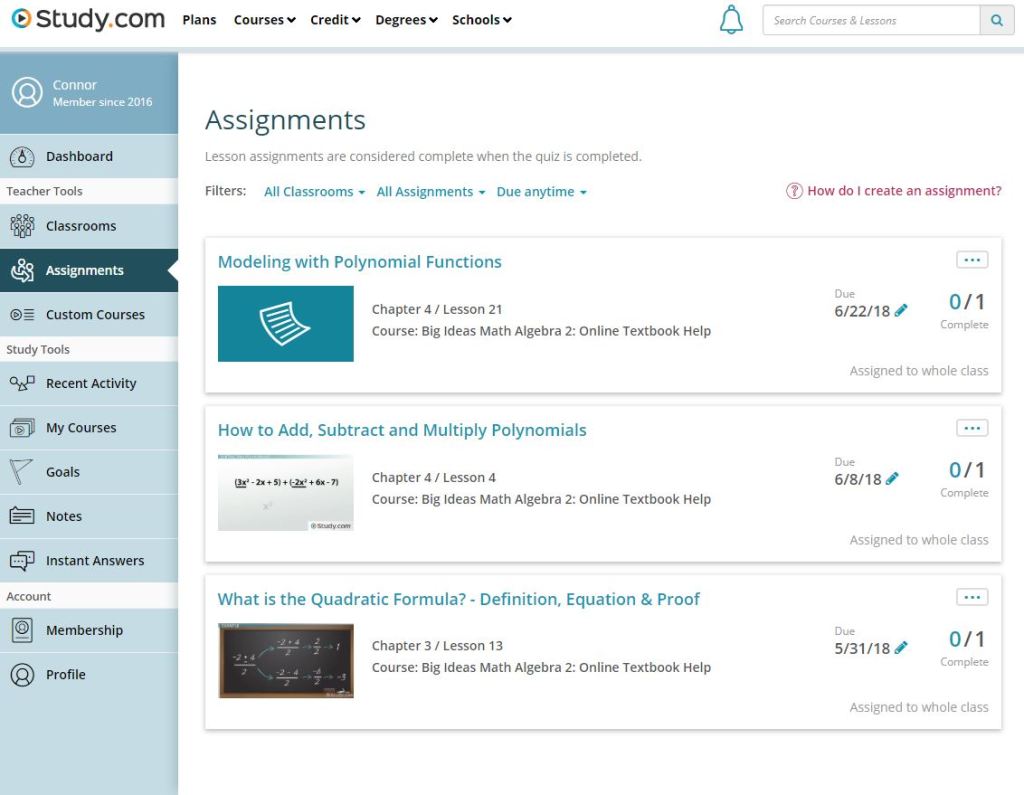Screen dimensions: 1024x795
Task: Open the Due anytime filter dropdown
Action: pyautogui.click(x=541, y=191)
